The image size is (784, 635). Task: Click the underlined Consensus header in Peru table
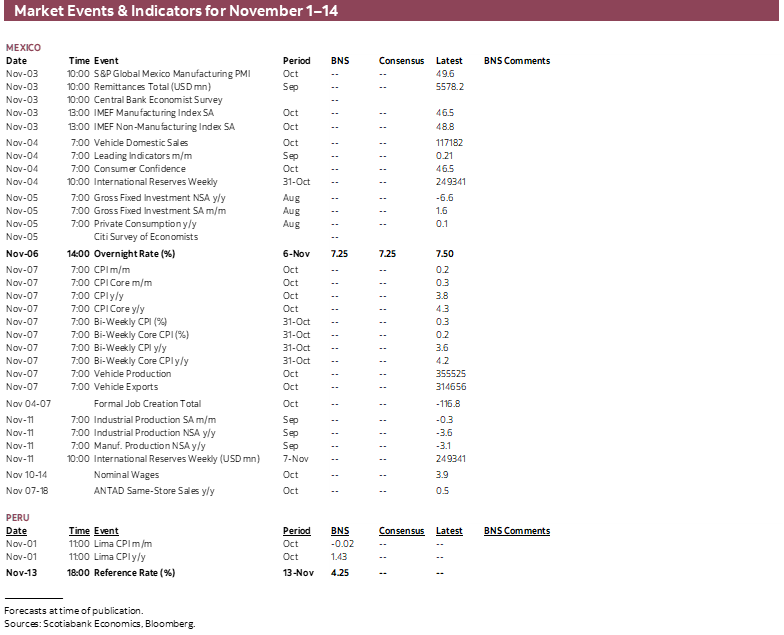pyautogui.click(x=401, y=531)
